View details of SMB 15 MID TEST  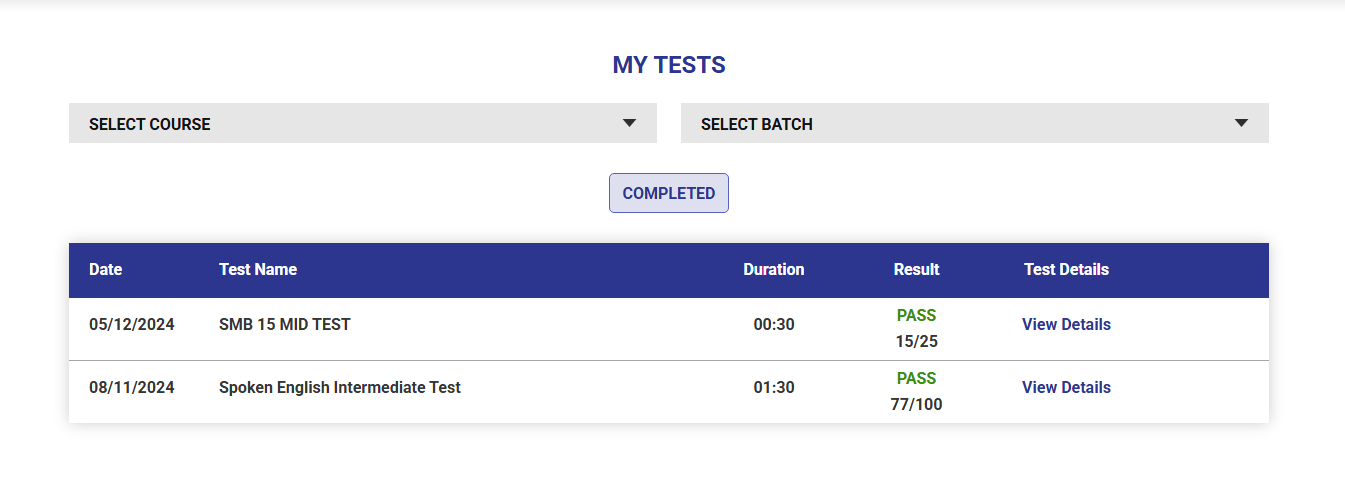pos(1066,324)
